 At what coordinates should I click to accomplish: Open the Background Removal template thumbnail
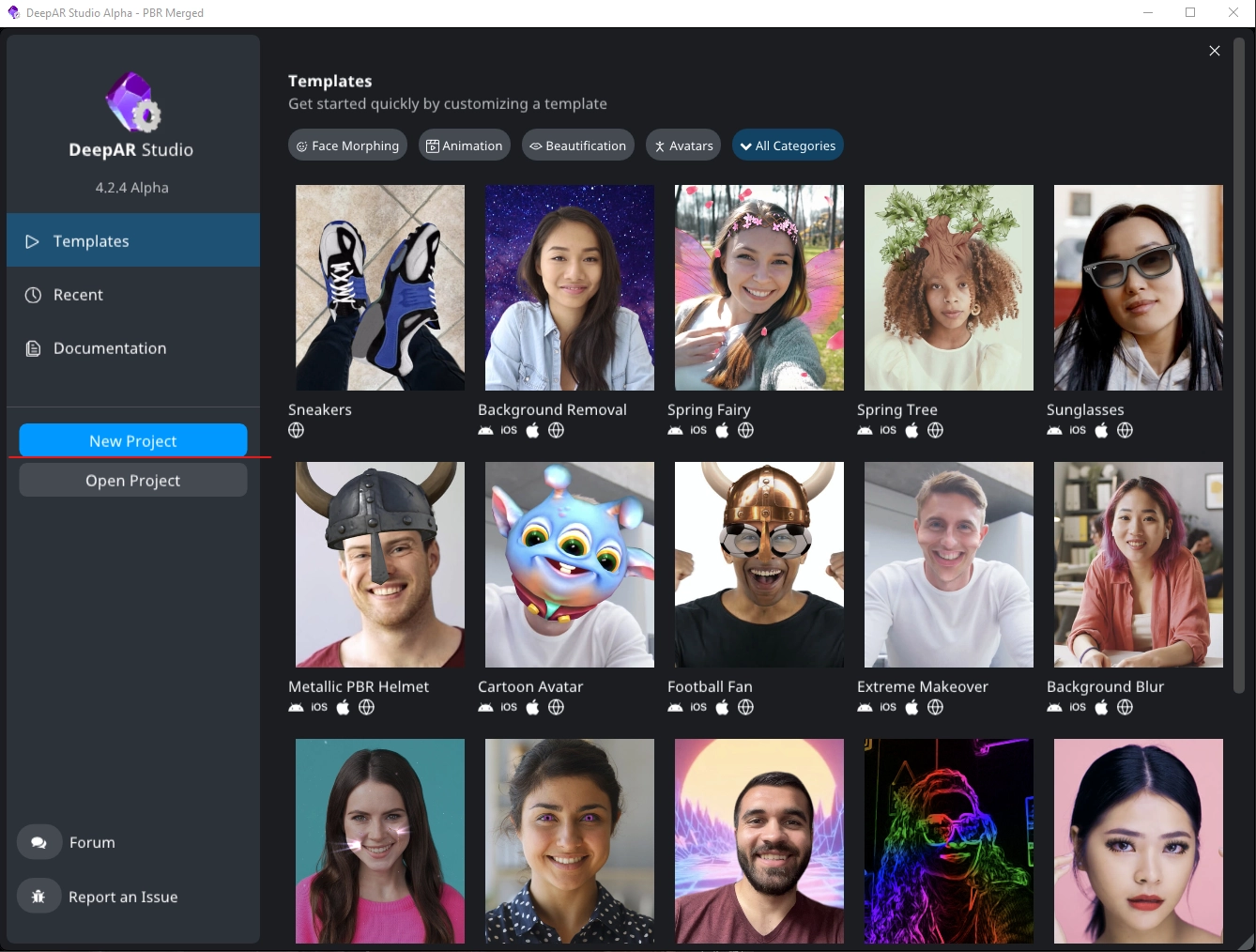click(570, 287)
